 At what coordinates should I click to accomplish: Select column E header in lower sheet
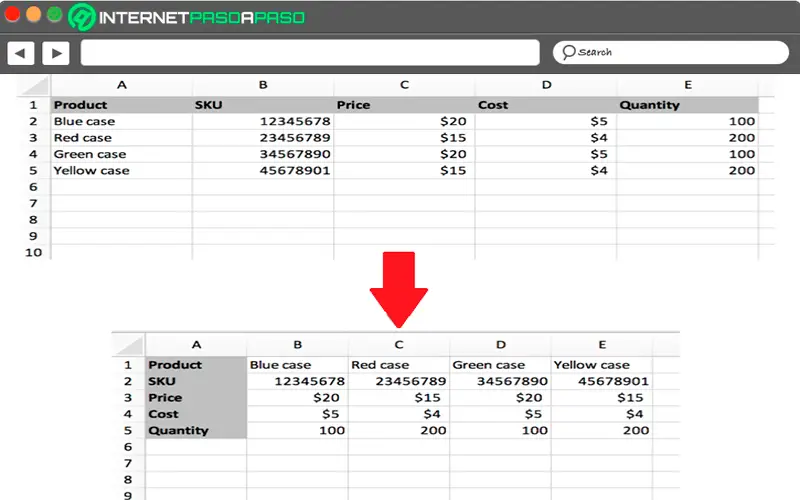coord(602,345)
